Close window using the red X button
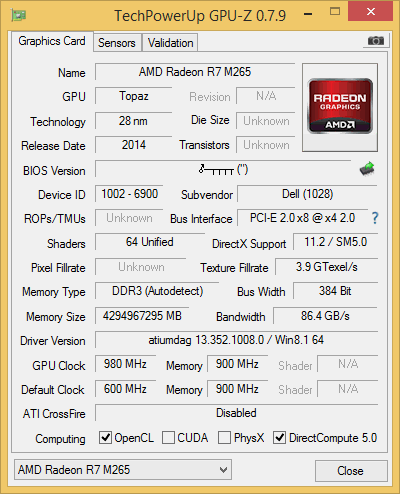The width and height of the screenshot is (400, 494). 370,12
